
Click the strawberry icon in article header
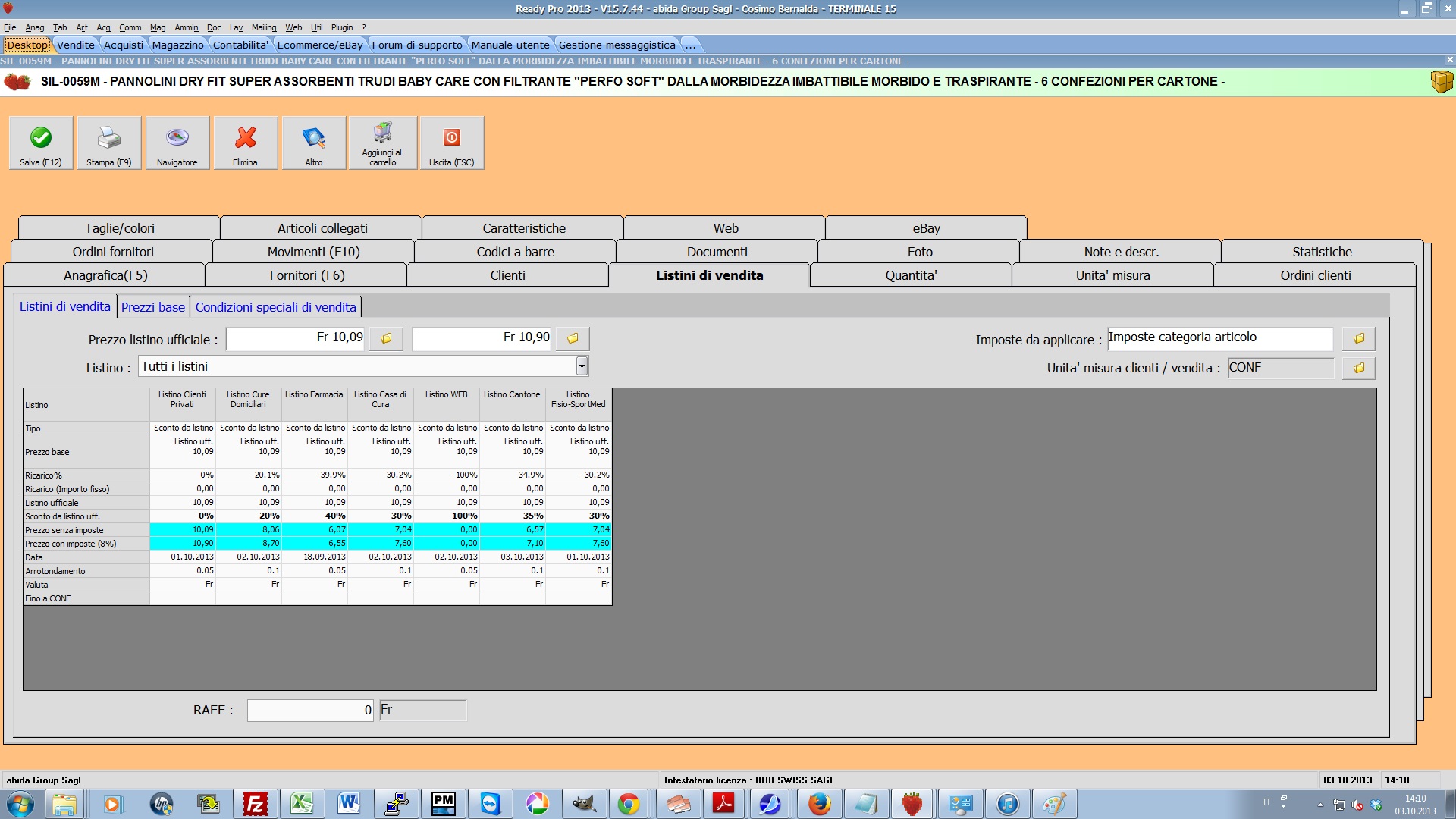click(x=17, y=81)
